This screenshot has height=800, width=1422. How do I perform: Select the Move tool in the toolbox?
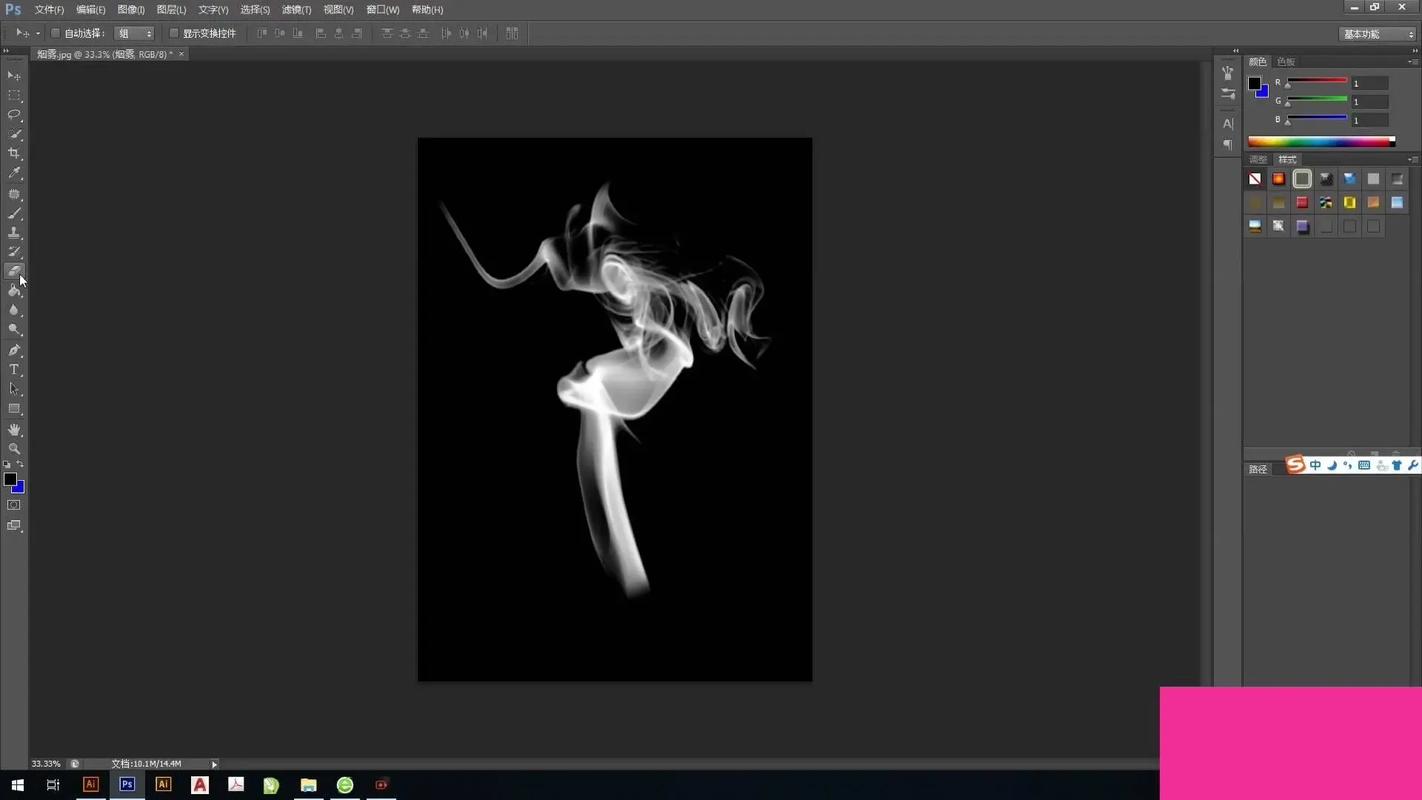tap(14, 76)
